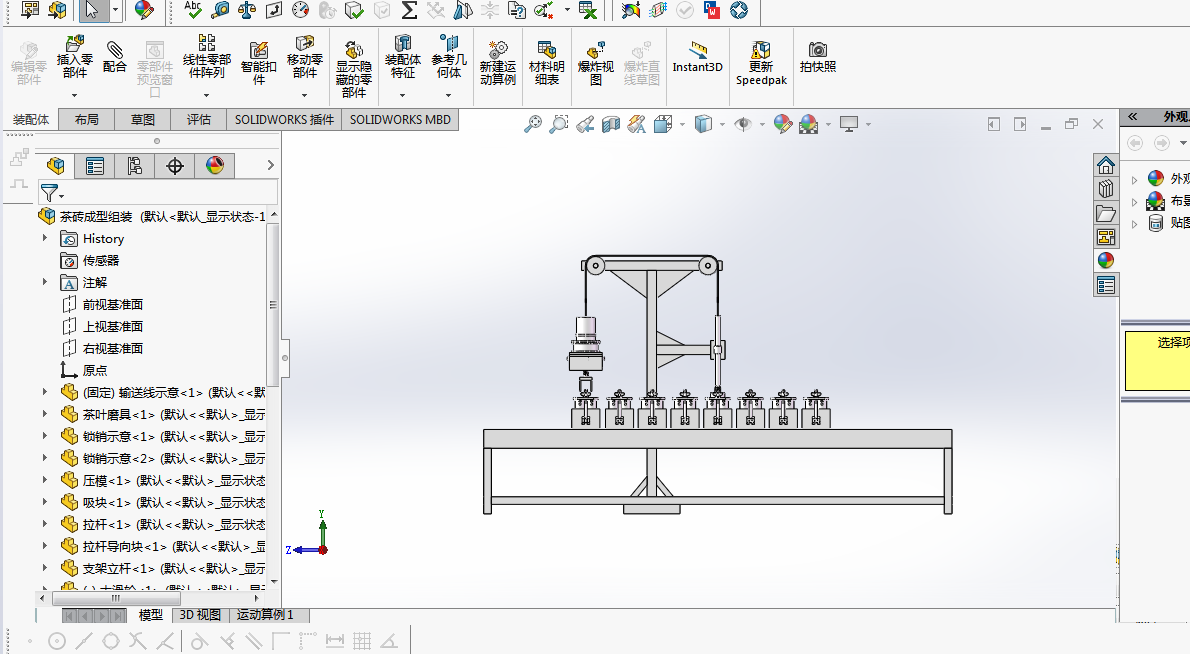The image size is (1190, 654).
Task: Open Assembly Features (装配体特征)
Action: coord(402,57)
